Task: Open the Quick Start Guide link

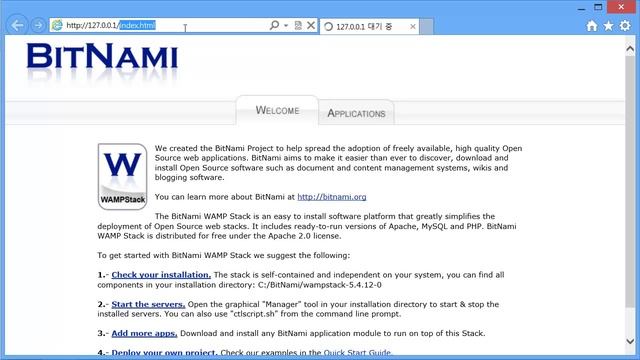Action: click(357, 352)
